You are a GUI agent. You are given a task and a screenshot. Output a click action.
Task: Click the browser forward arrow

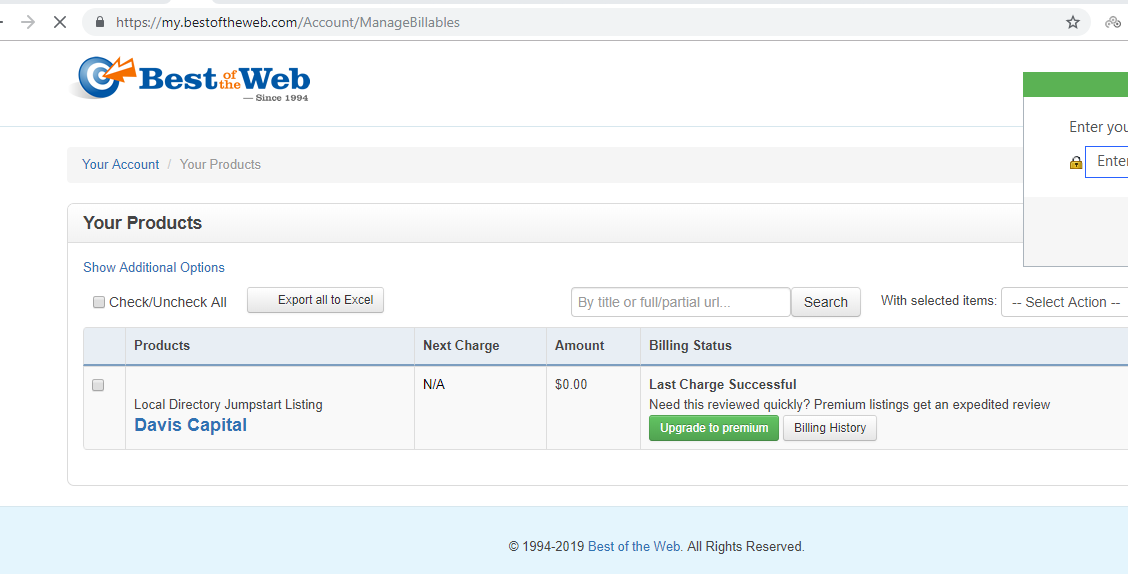point(28,22)
